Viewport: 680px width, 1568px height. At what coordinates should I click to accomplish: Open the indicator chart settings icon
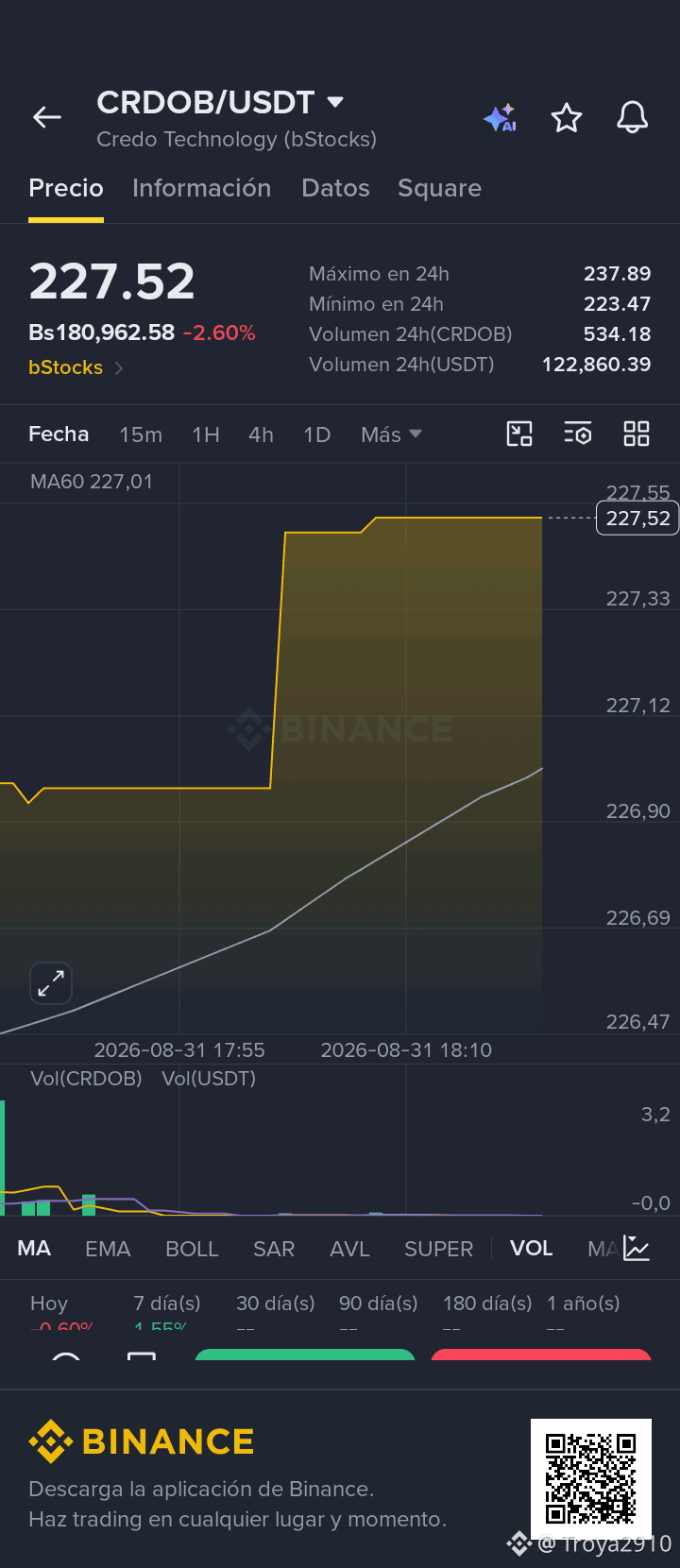637,1249
